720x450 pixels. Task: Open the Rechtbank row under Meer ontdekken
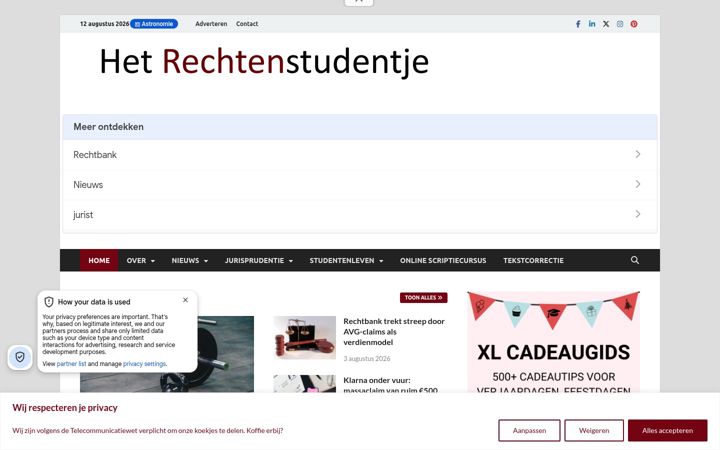click(360, 155)
